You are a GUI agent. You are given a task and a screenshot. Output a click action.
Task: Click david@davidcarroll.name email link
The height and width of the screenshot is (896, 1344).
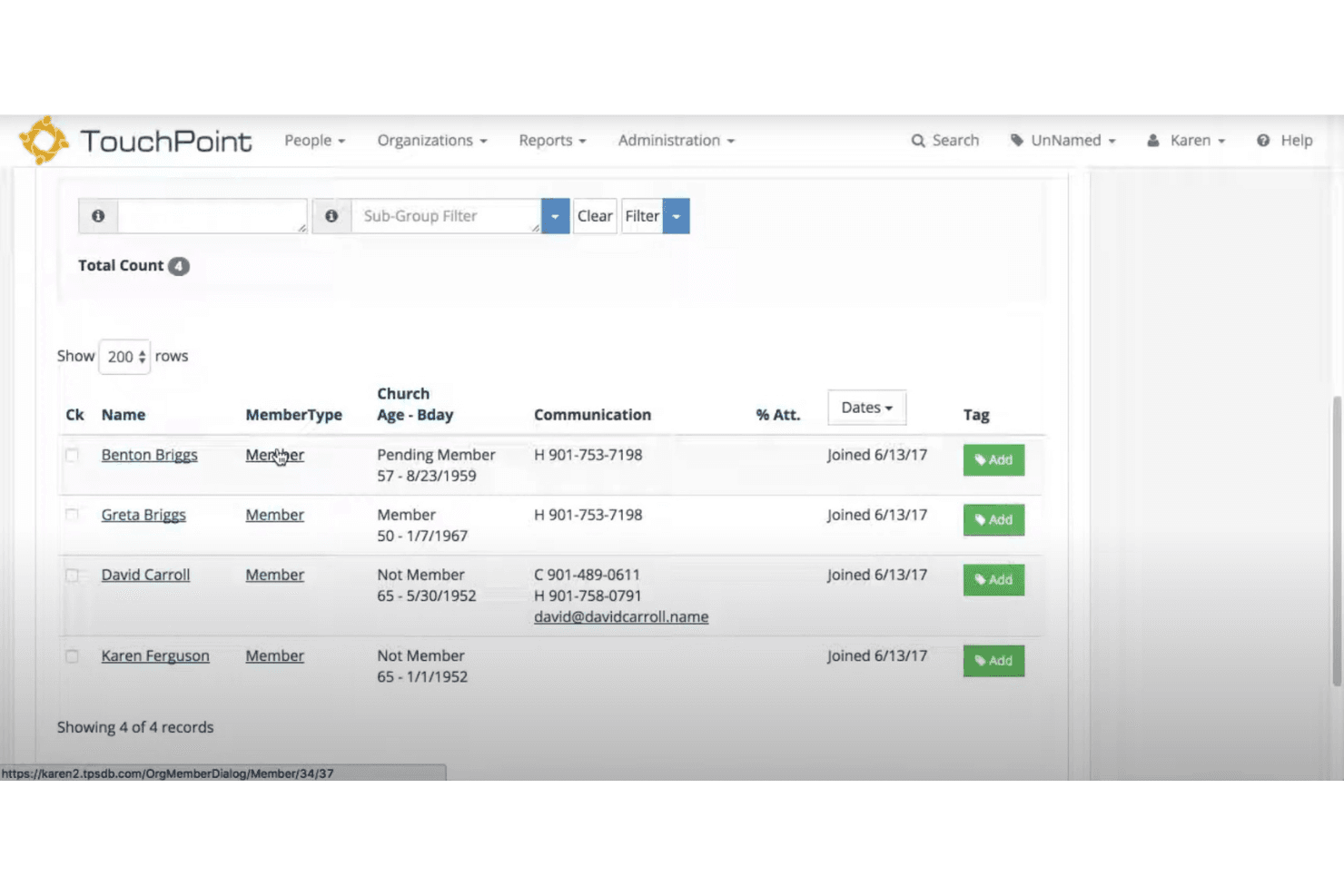(621, 616)
